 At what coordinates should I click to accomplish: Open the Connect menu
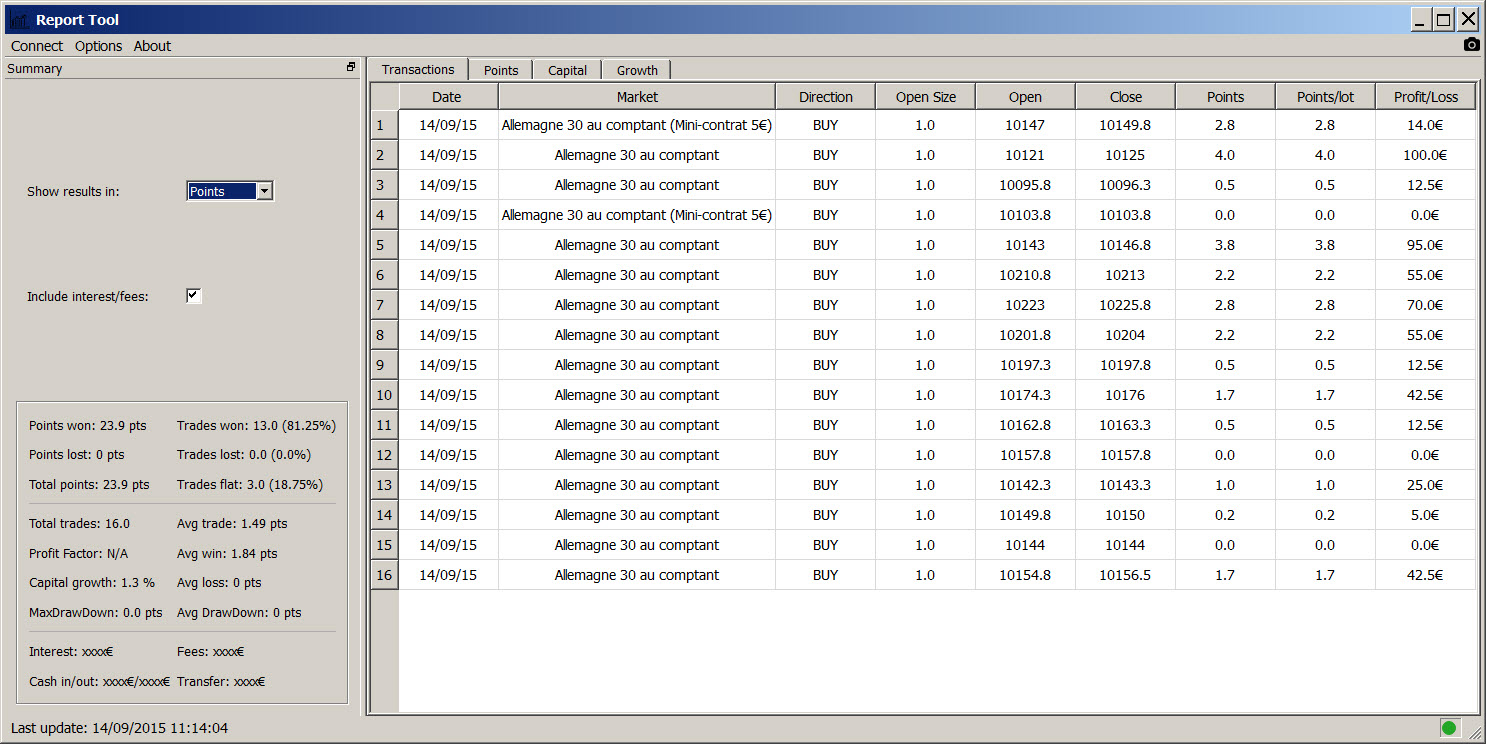point(37,46)
